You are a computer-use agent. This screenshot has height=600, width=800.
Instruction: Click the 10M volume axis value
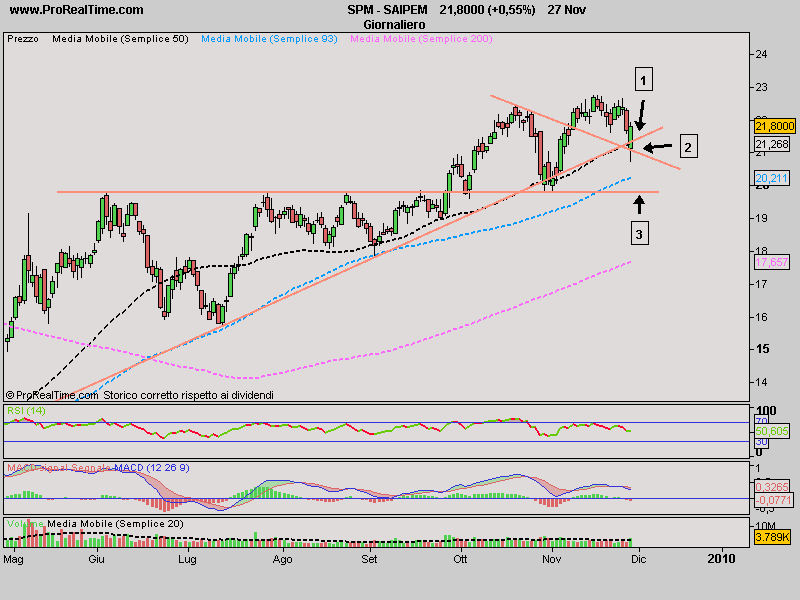(765, 526)
